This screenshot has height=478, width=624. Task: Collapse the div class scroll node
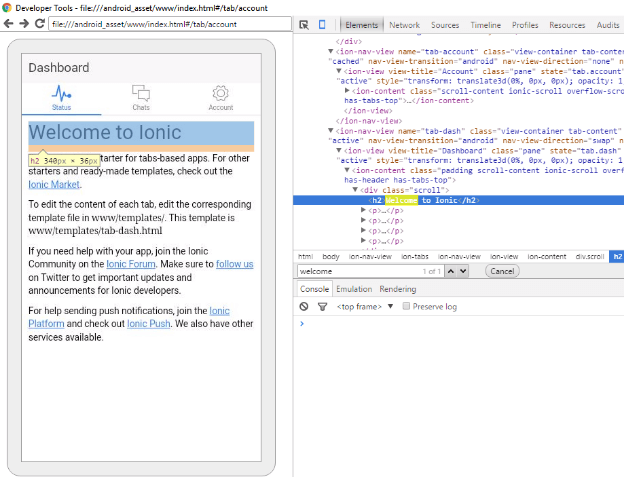(354, 189)
